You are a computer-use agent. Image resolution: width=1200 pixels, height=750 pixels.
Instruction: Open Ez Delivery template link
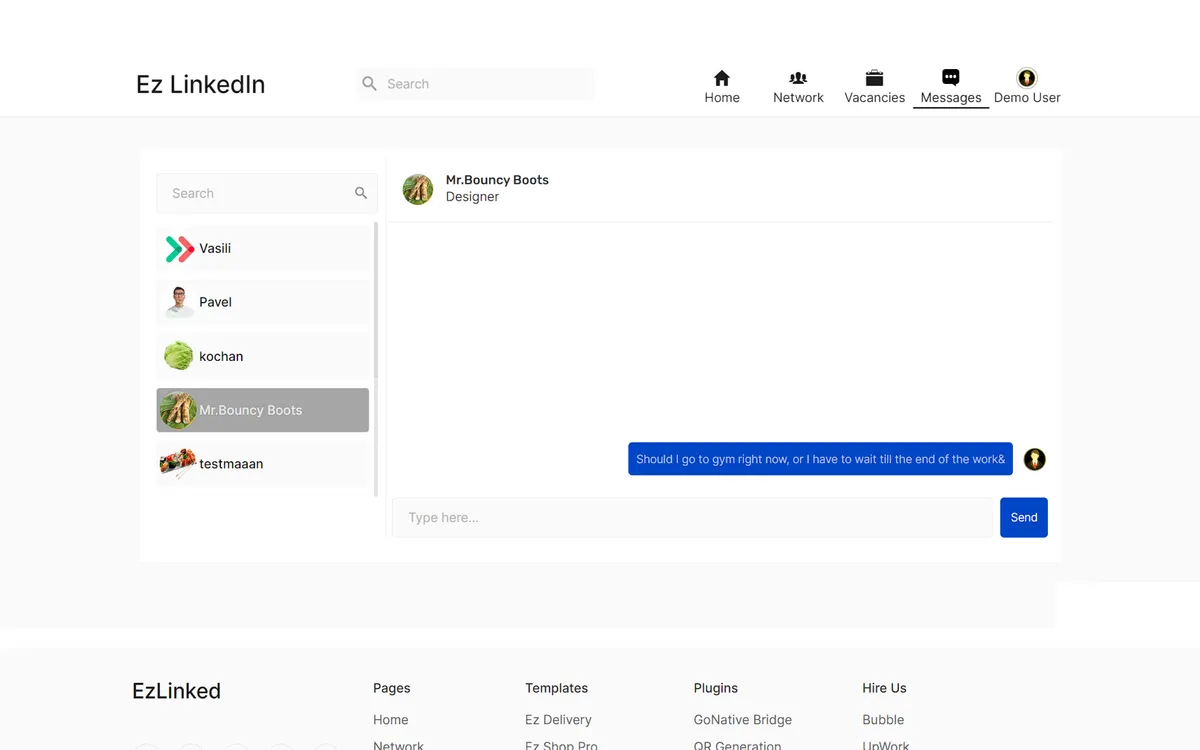558,720
